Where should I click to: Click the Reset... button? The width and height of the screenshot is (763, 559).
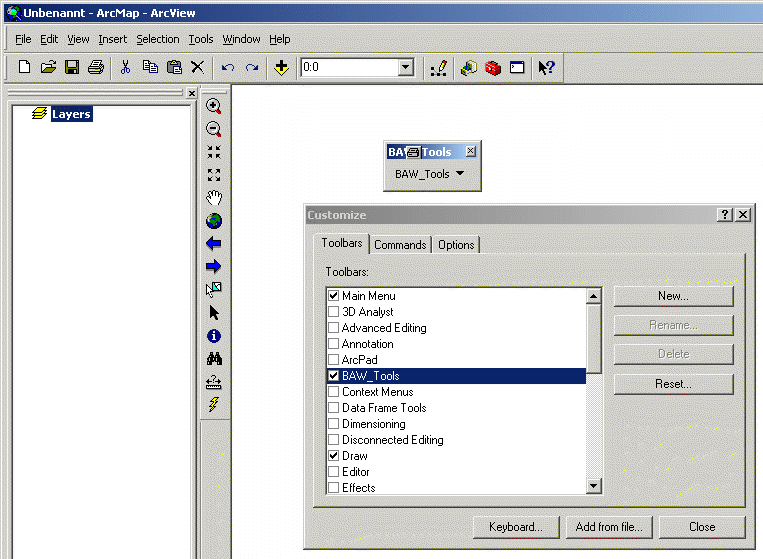coord(673,384)
